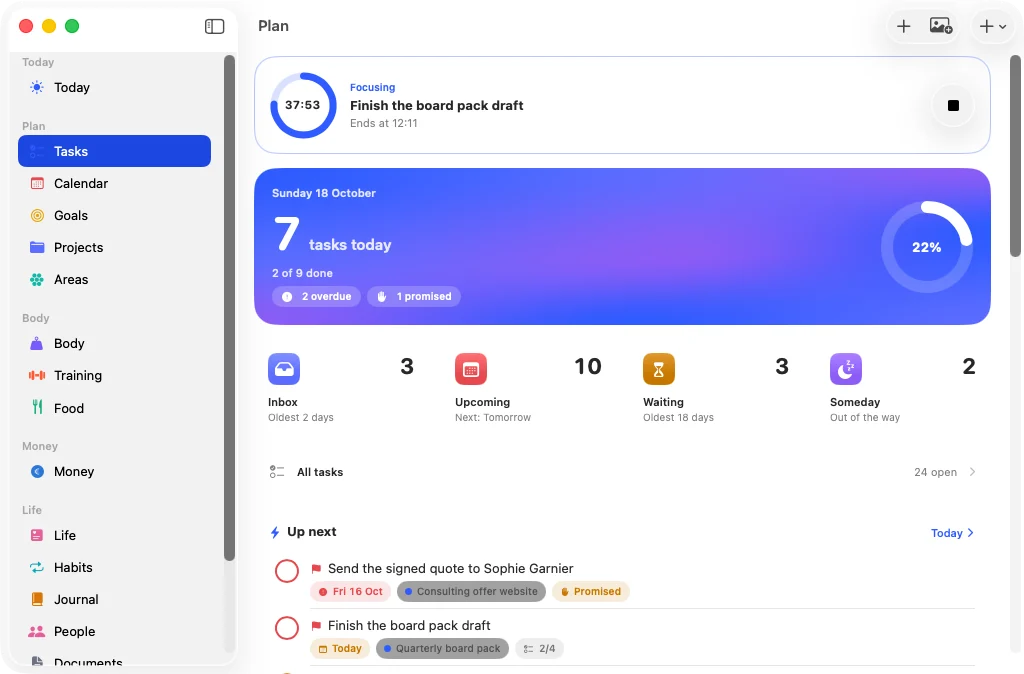Screen dimensions: 1024x674
Task: Click the plus add-task toolbar button
Action: [903, 26]
